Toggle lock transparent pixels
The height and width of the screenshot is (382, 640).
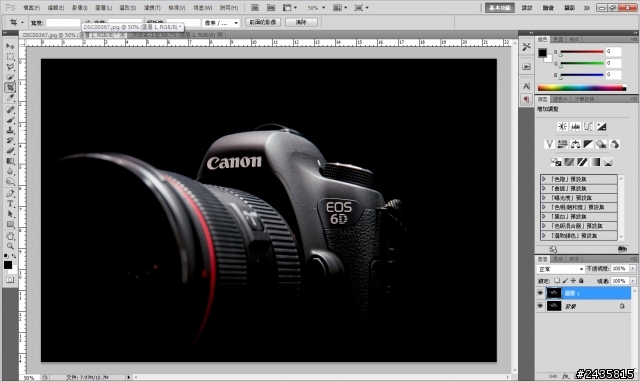click(x=557, y=281)
